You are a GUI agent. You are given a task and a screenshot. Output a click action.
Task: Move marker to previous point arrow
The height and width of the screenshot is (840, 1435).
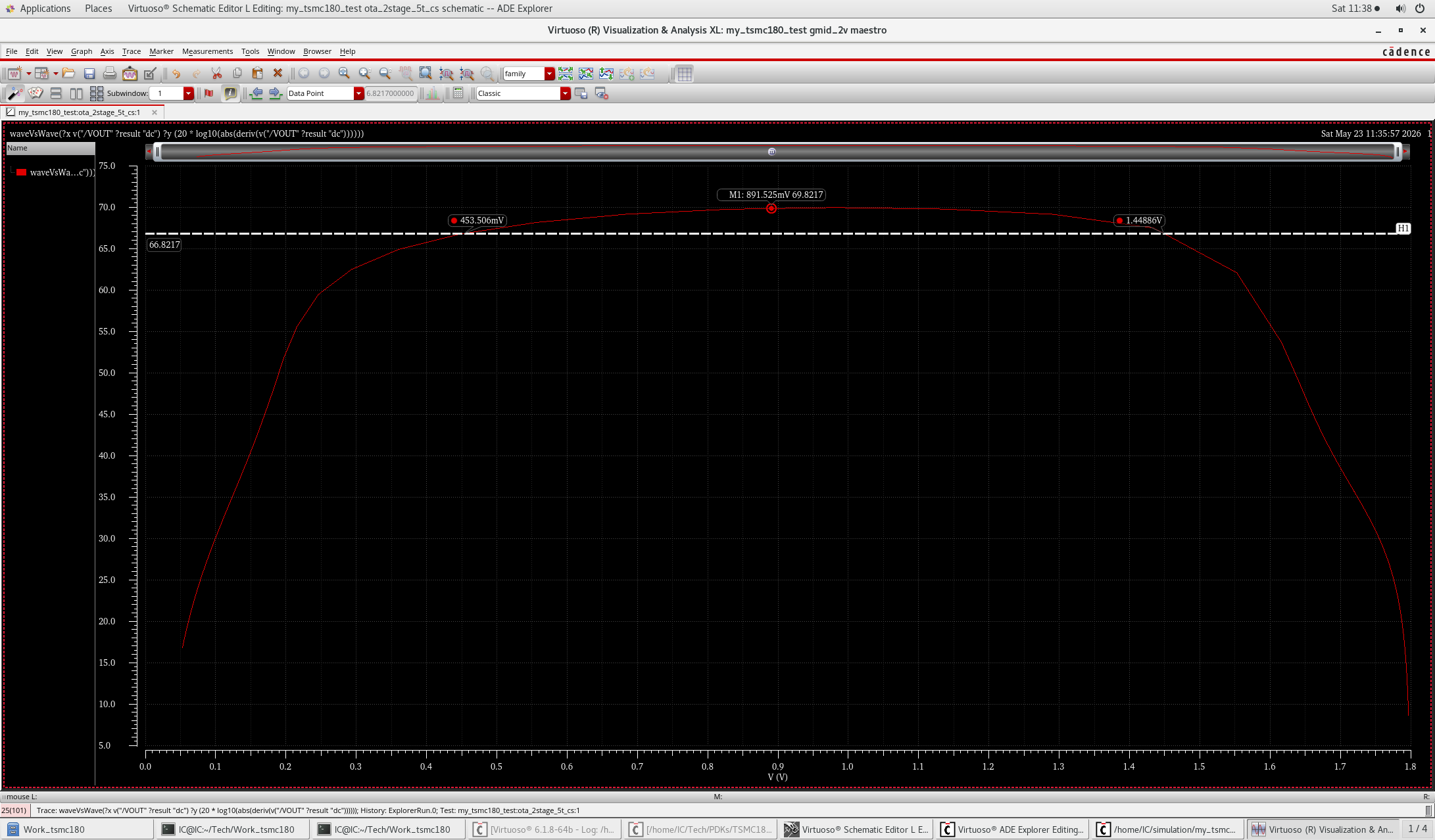pyautogui.click(x=256, y=93)
